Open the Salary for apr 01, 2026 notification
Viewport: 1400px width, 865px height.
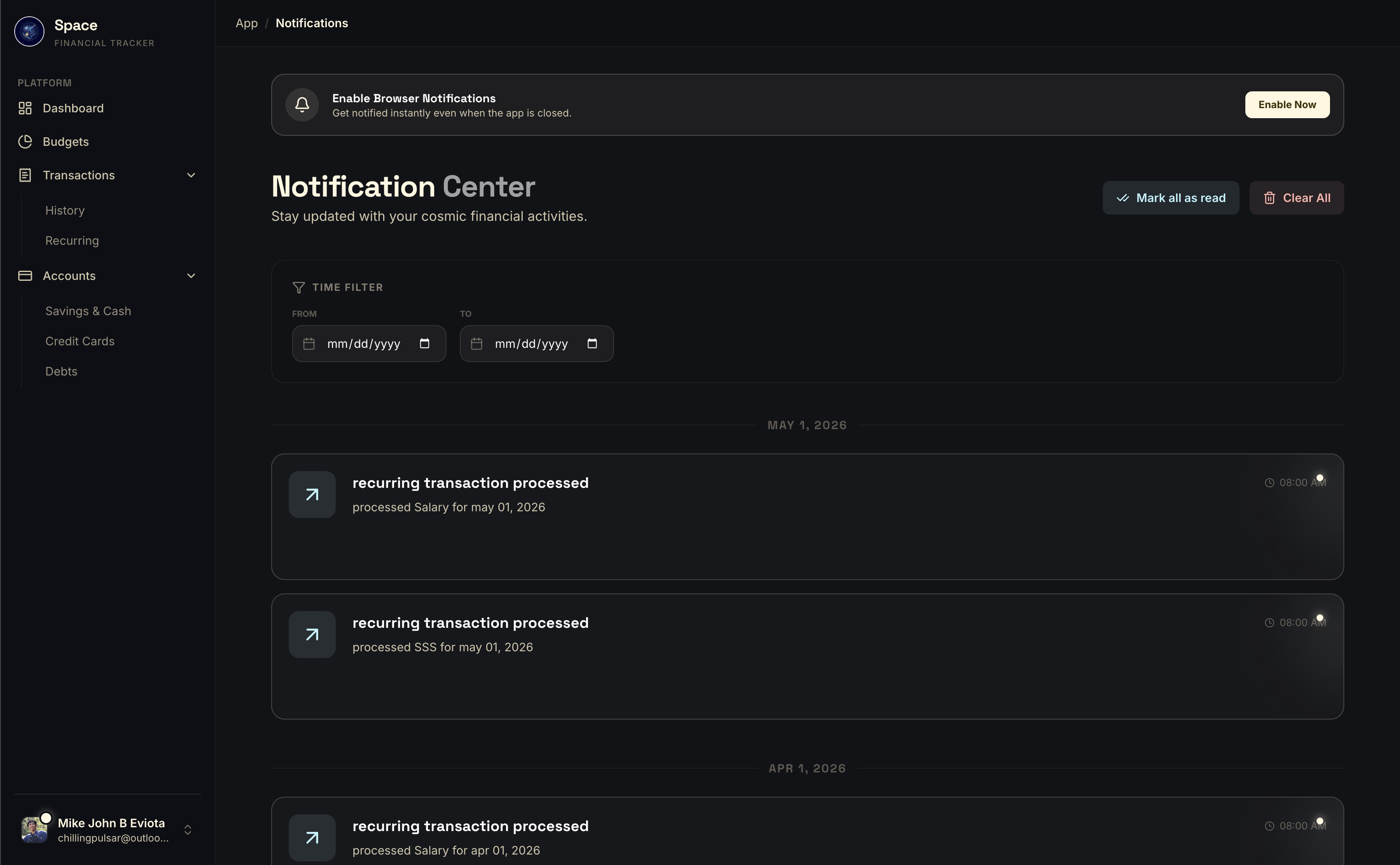(x=807, y=831)
